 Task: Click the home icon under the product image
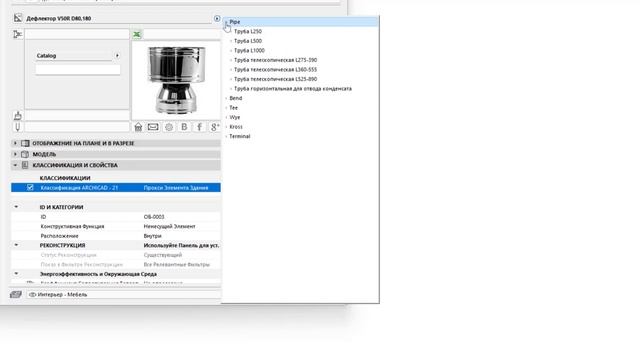[x=138, y=127]
